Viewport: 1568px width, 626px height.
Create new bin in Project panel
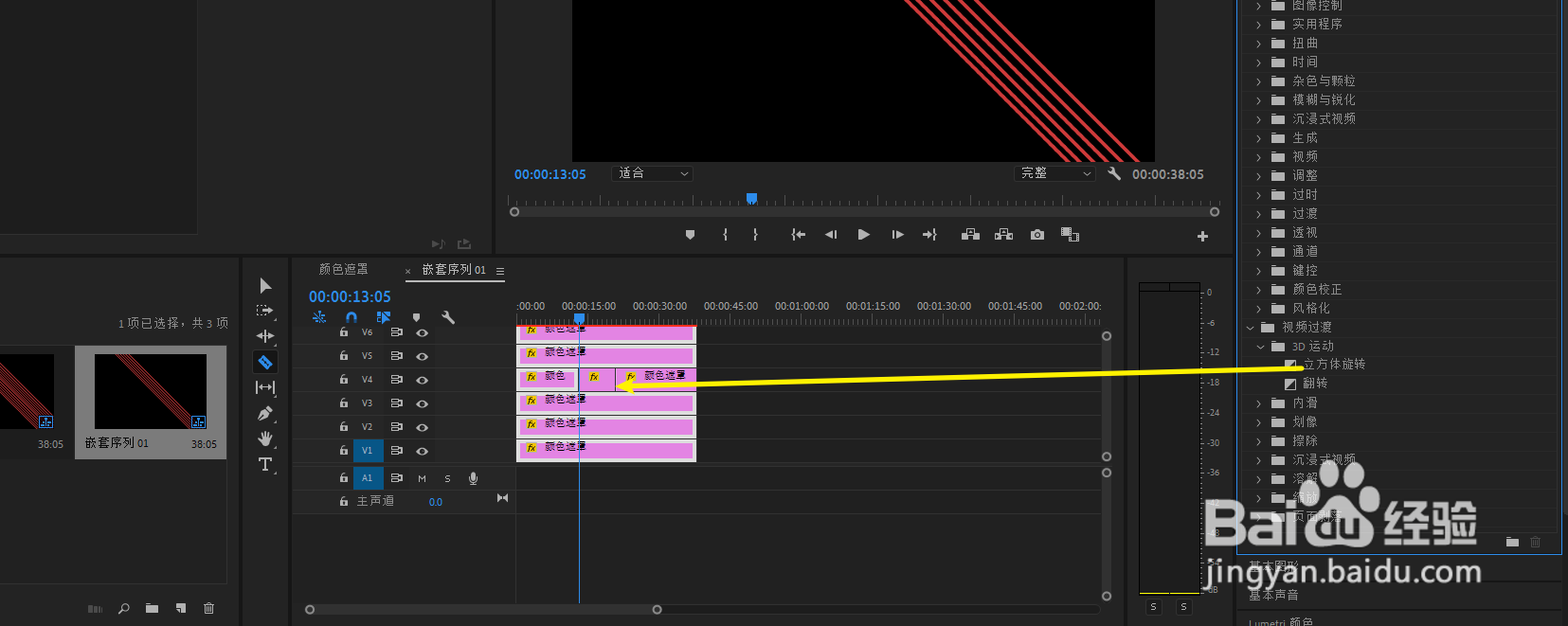[152, 608]
